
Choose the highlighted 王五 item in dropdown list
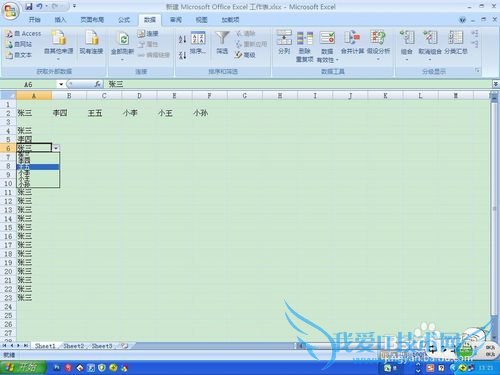click(38, 167)
